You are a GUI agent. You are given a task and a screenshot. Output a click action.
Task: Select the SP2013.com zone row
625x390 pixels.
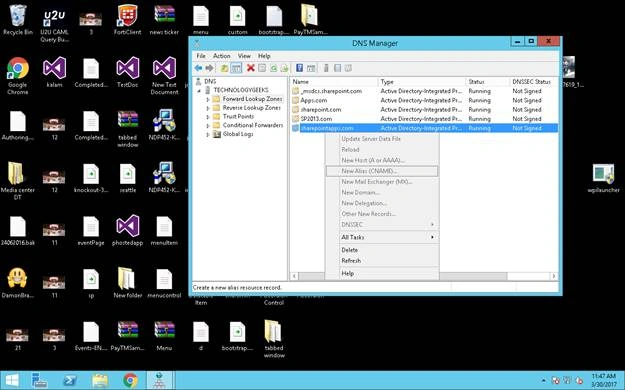click(x=424, y=119)
